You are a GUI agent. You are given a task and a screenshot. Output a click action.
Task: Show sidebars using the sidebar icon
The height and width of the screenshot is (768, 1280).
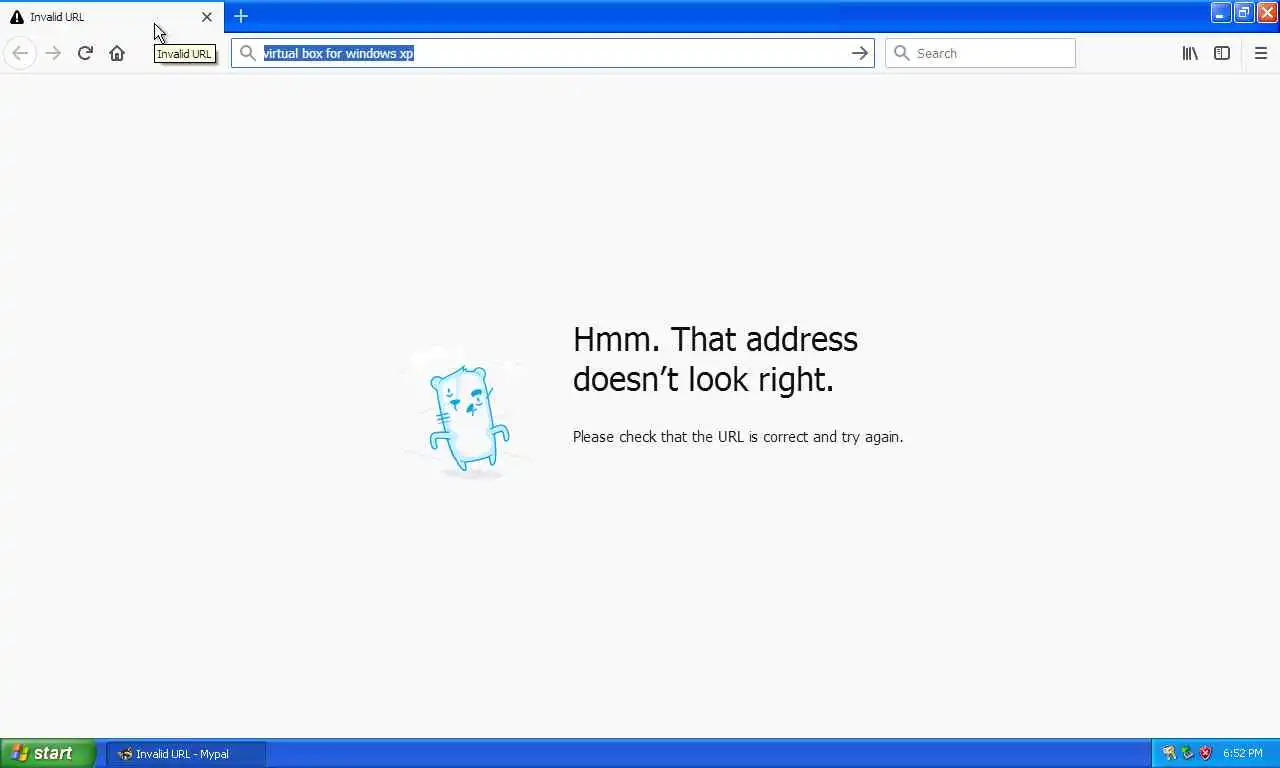(1222, 53)
